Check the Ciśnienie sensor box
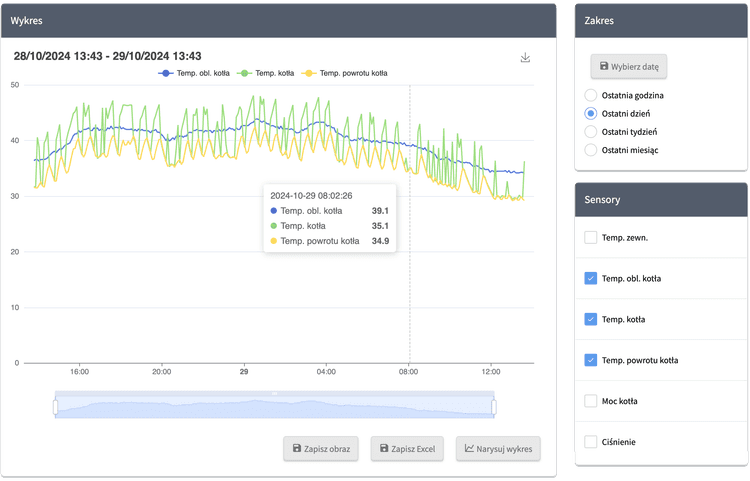Viewport: 750px width, 481px height. click(x=591, y=442)
